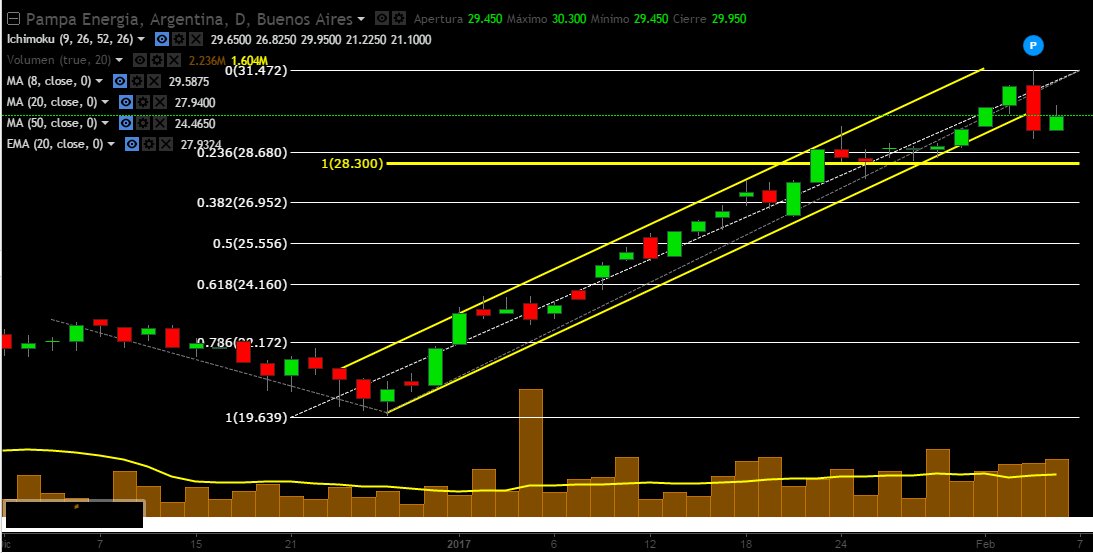Expand the Ichimoku indicator dropdown arrow
Viewport: 1093px width, 553px height.
point(142,40)
